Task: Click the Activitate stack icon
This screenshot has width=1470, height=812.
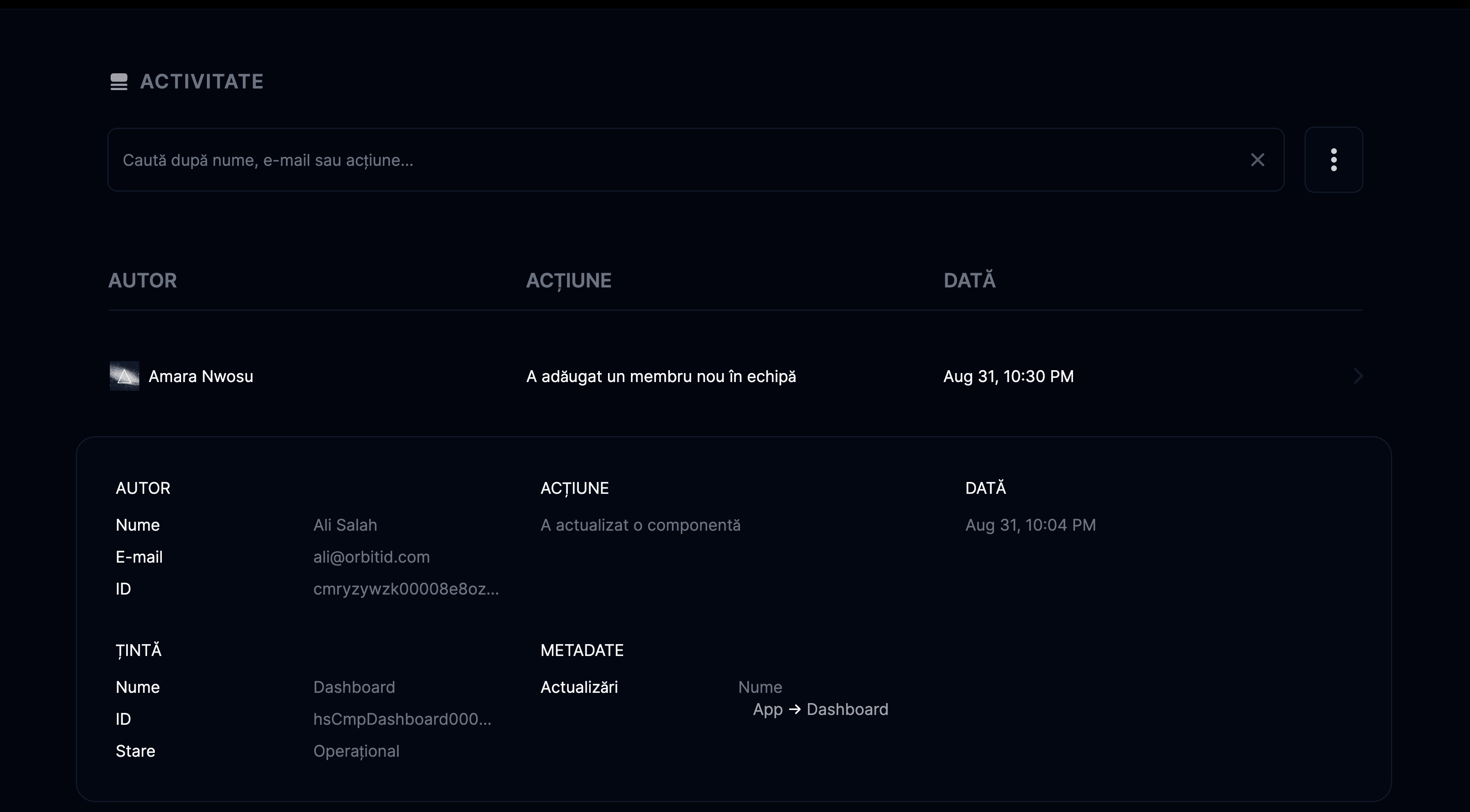Action: (x=119, y=81)
